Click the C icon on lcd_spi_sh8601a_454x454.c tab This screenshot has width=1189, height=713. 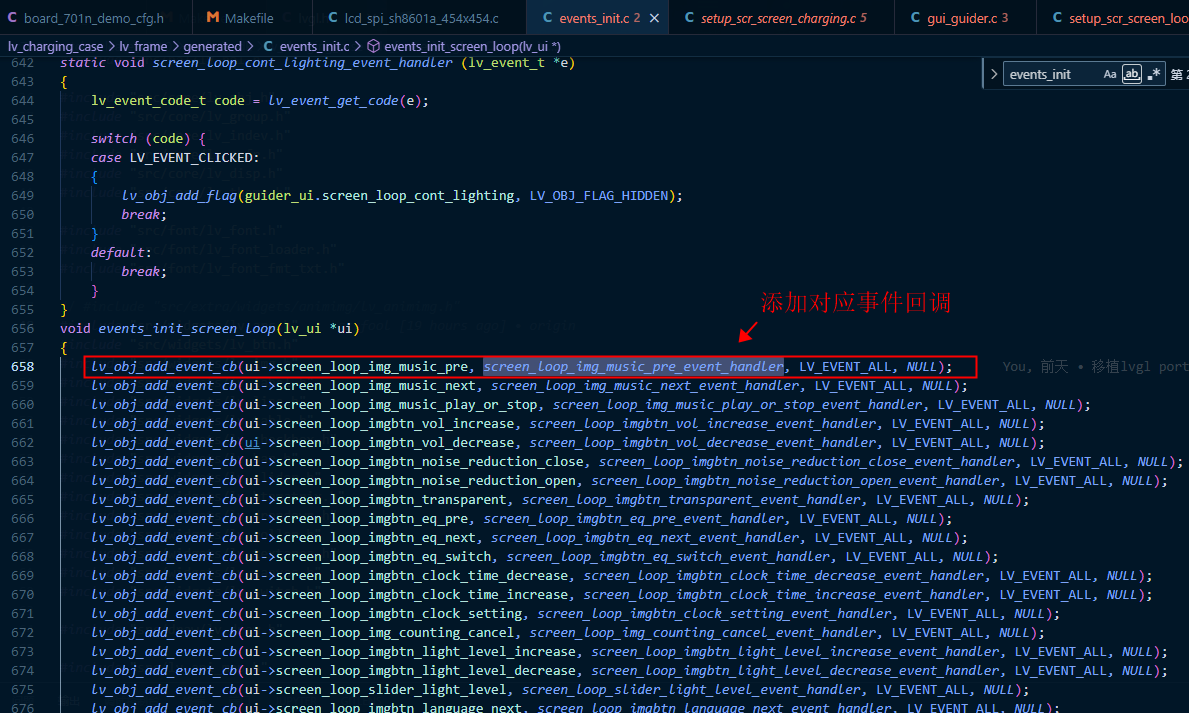pyautogui.click(x=333, y=17)
